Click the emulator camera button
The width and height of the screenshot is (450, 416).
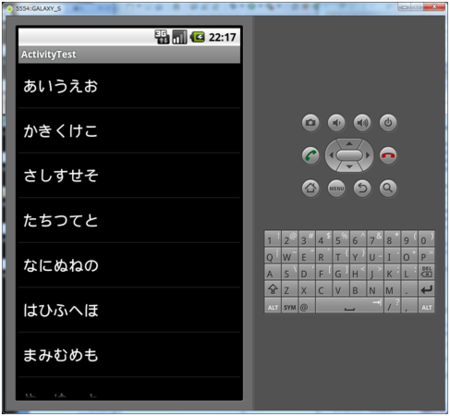pos(310,123)
